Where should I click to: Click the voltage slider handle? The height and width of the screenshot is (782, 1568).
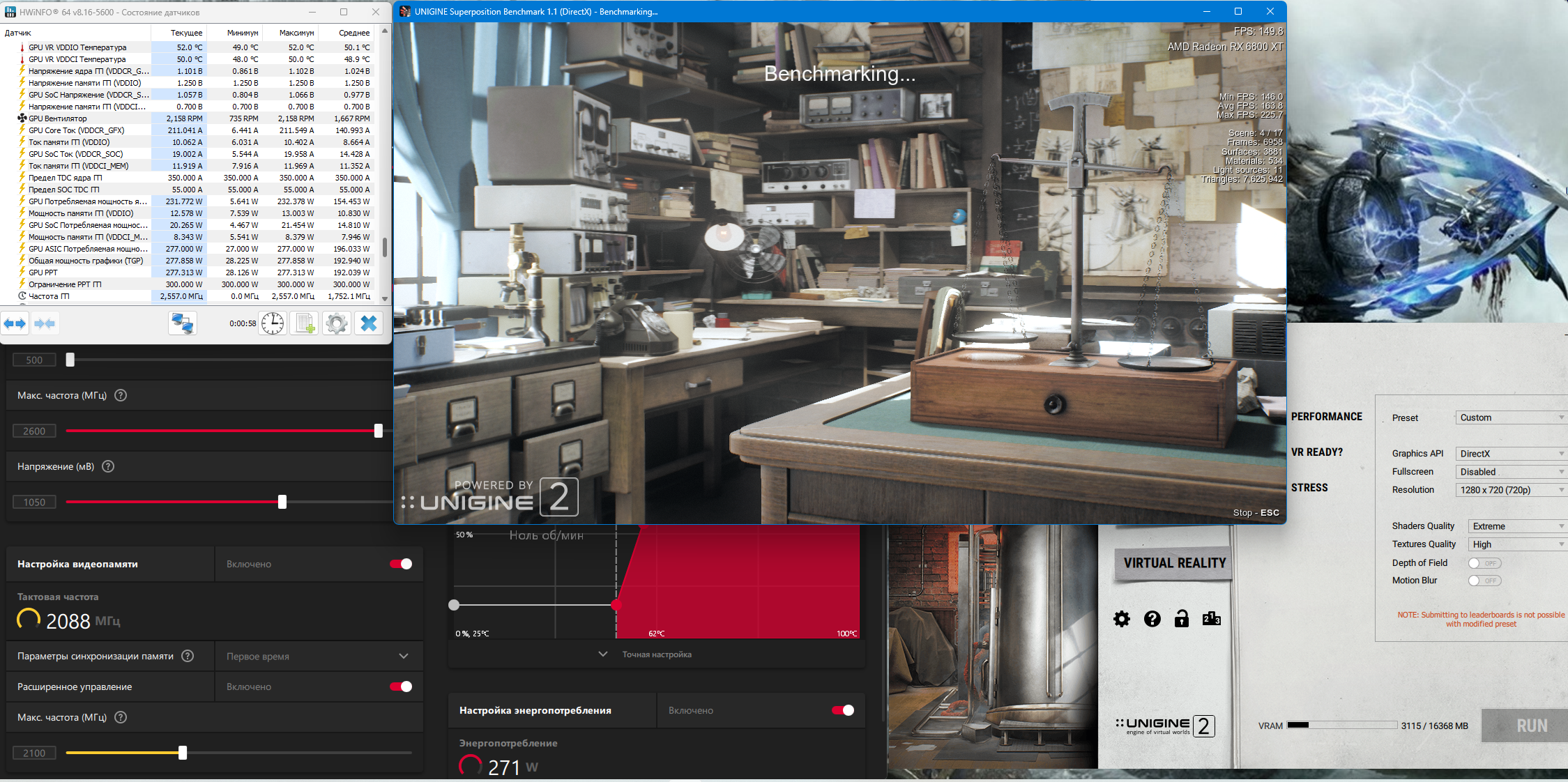click(x=282, y=502)
